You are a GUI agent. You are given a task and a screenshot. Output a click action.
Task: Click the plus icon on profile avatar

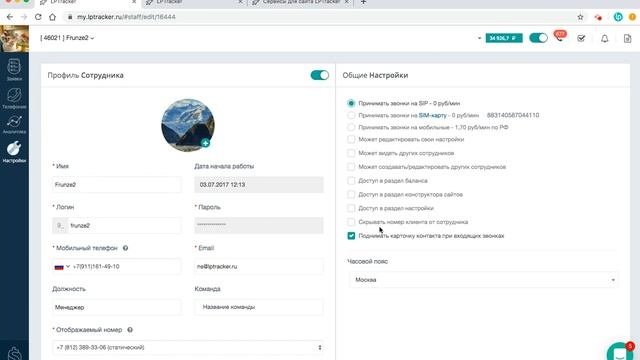tap(205, 143)
